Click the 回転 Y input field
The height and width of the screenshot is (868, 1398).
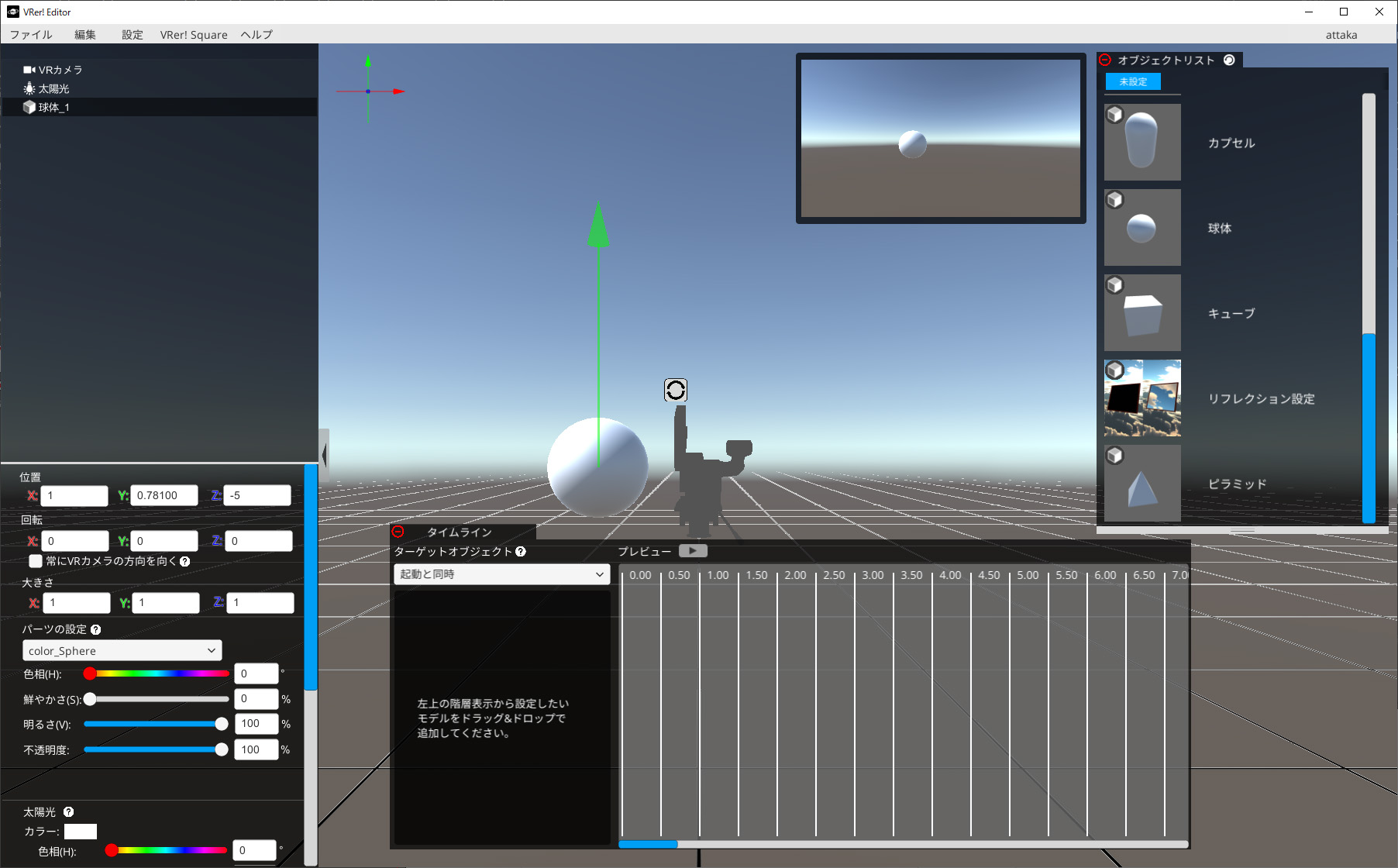[x=164, y=541]
